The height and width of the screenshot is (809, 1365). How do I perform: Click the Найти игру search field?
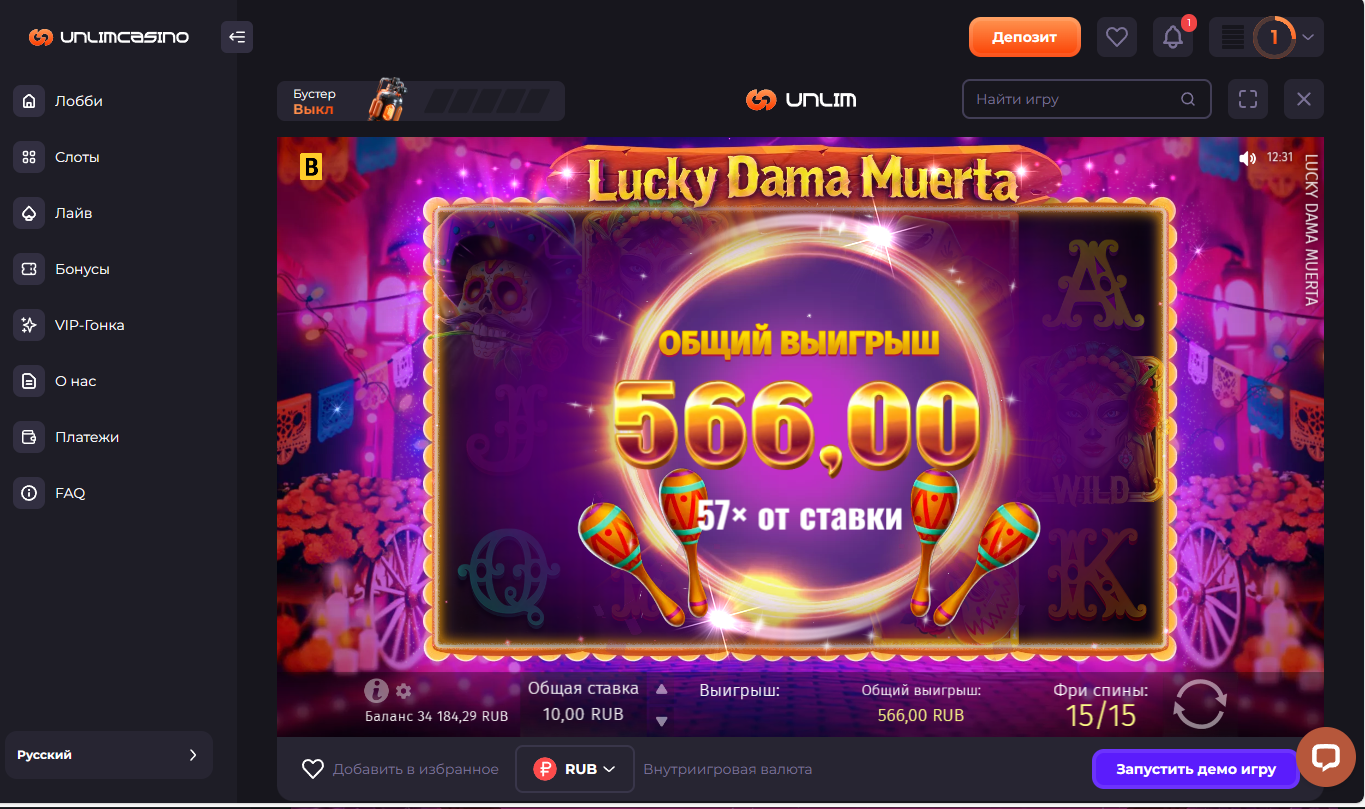point(1087,99)
